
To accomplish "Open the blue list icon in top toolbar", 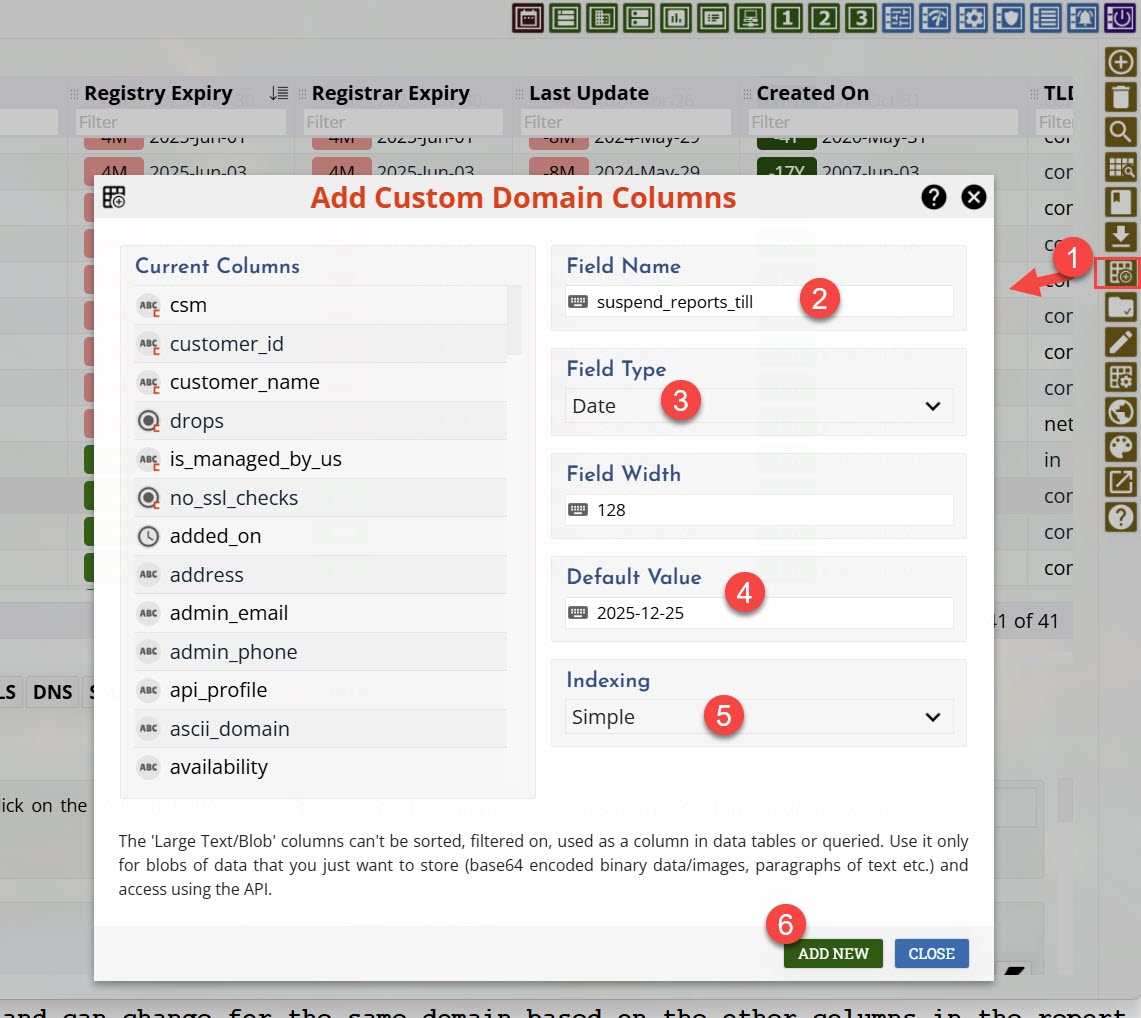I will click(1046, 18).
